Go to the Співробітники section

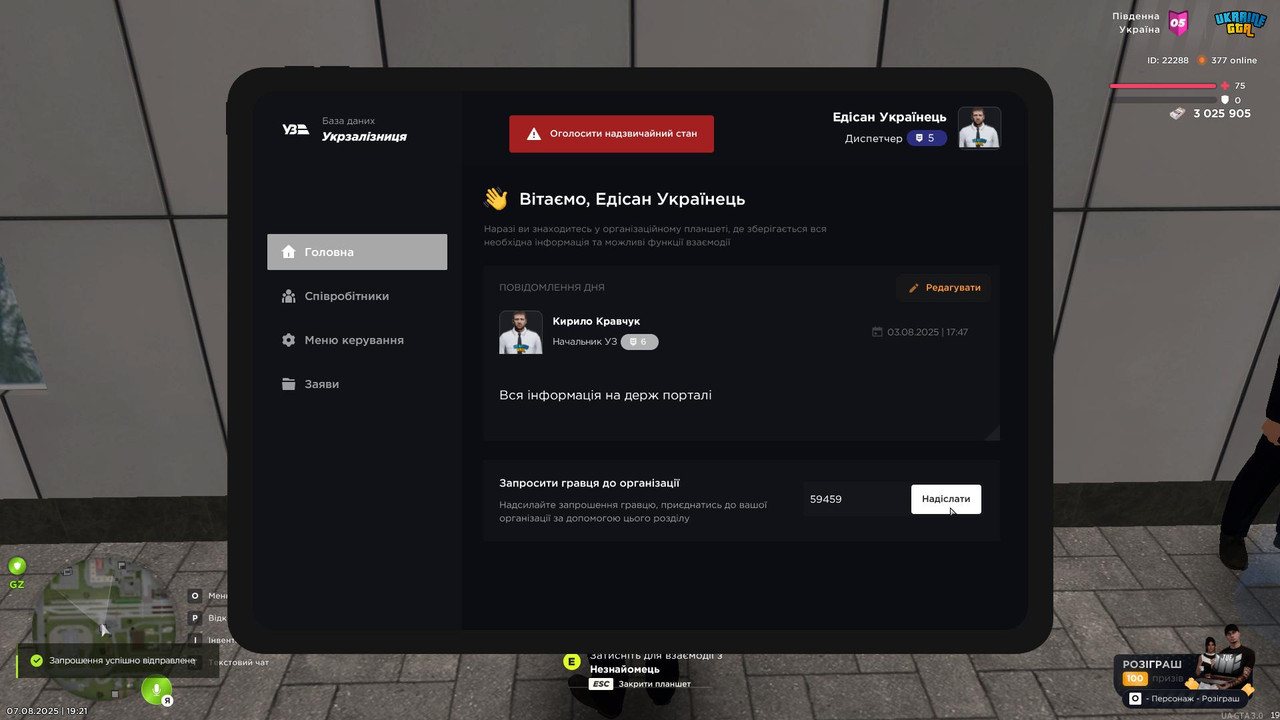[357, 296]
